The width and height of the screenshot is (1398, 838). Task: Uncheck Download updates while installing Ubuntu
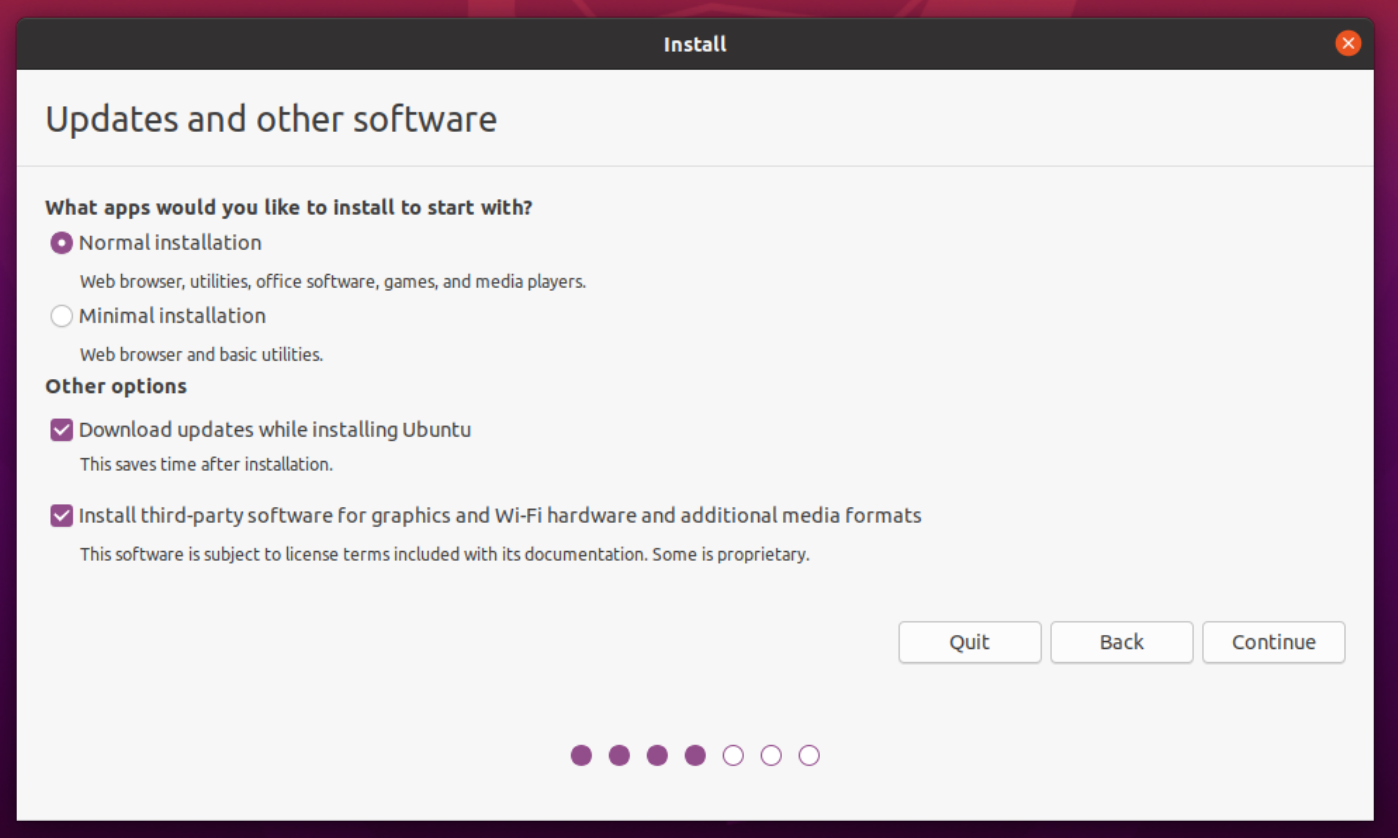(61, 430)
